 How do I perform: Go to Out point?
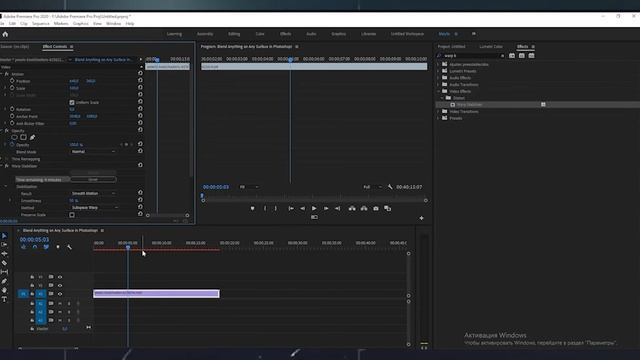[x=338, y=209]
